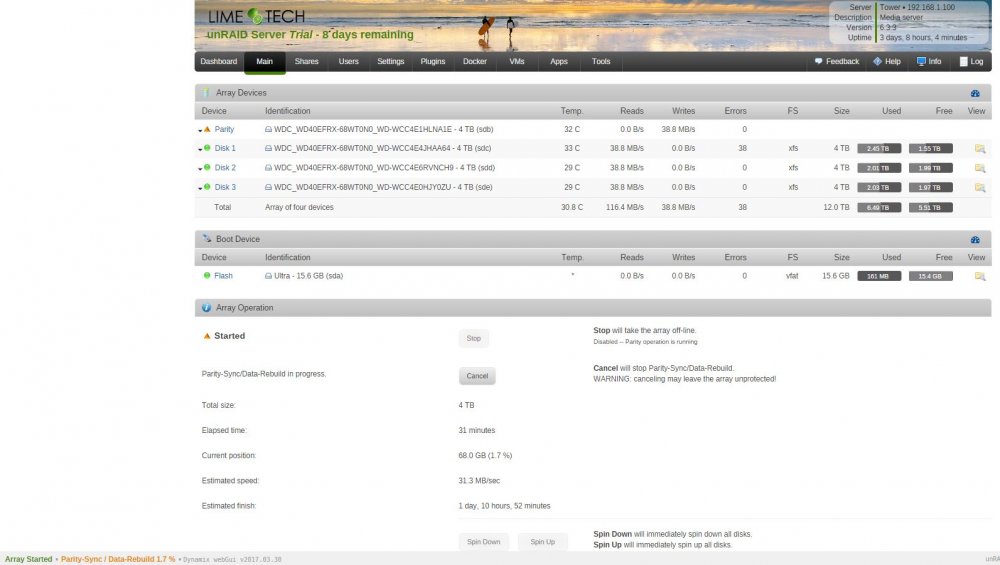Click the Spin Down button
This screenshot has height=565, width=1000.
click(x=483, y=541)
